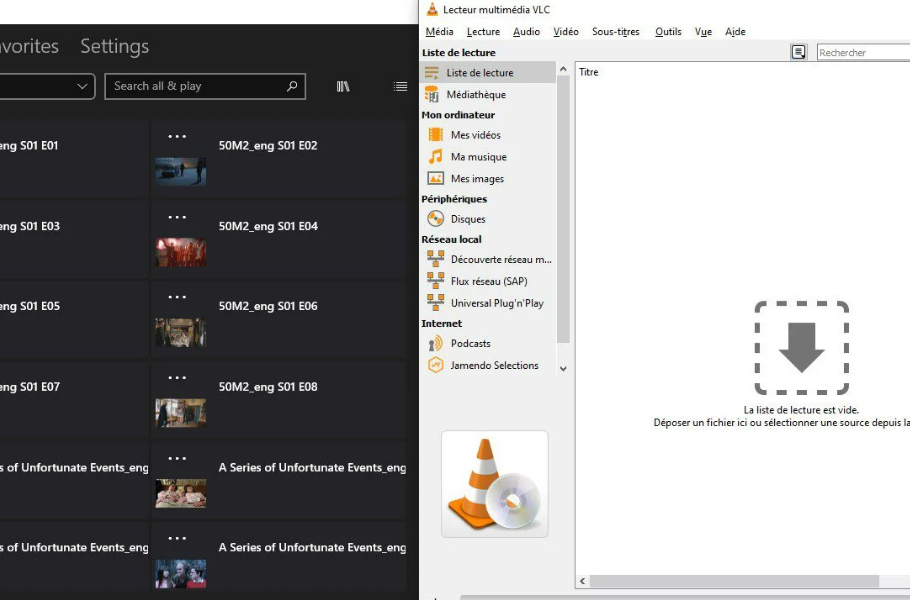Click the Mes vidéos film icon
Screen dimensions: 910x600
tap(435, 135)
